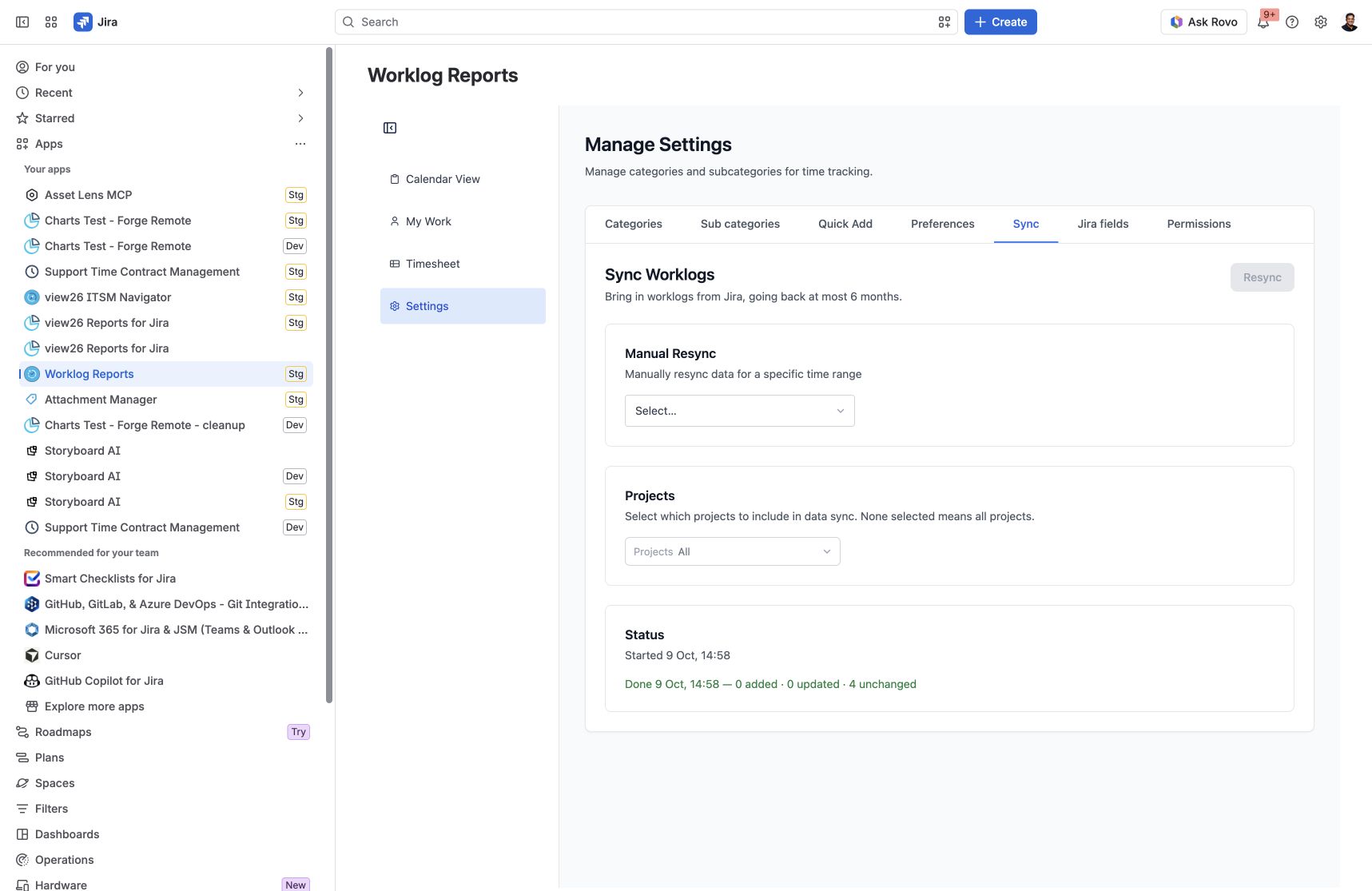Open the Timesheet page
This screenshot has height=891, width=1372.
click(x=463, y=264)
